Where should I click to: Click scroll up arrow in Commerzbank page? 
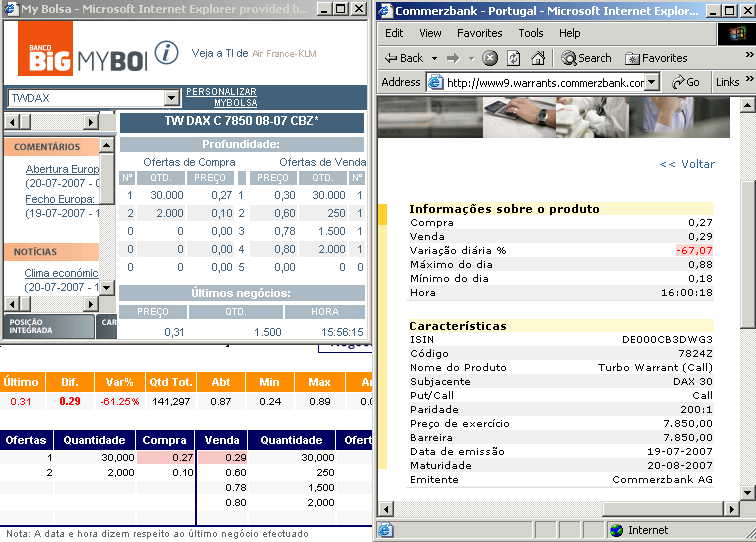click(x=747, y=105)
